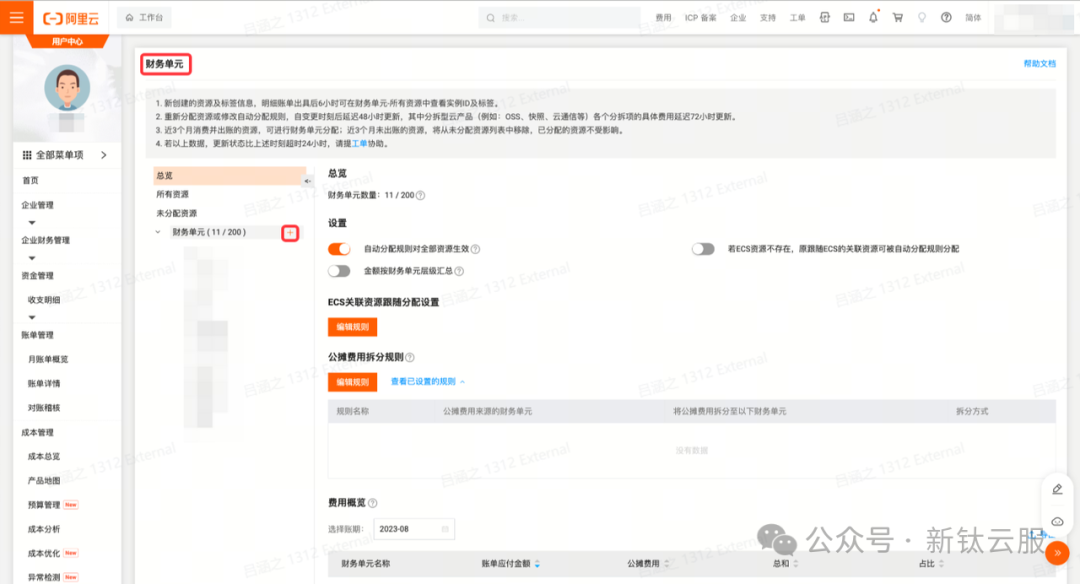This screenshot has width=1080, height=584.
Task: Open the orange hamburger navigation menu
Action: (x=17, y=17)
